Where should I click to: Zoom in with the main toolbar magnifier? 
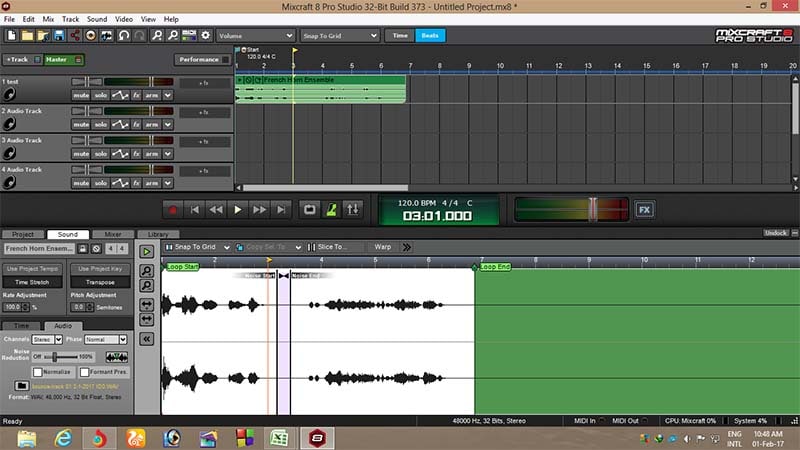click(157, 35)
